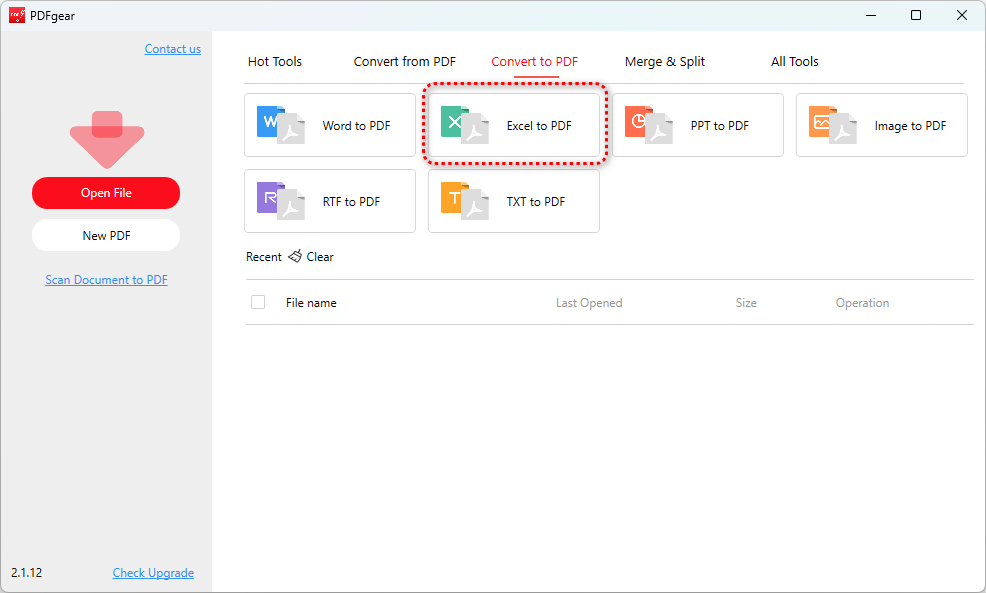The image size is (986, 593).
Task: Show the All Tools tab
Action: [x=794, y=62]
